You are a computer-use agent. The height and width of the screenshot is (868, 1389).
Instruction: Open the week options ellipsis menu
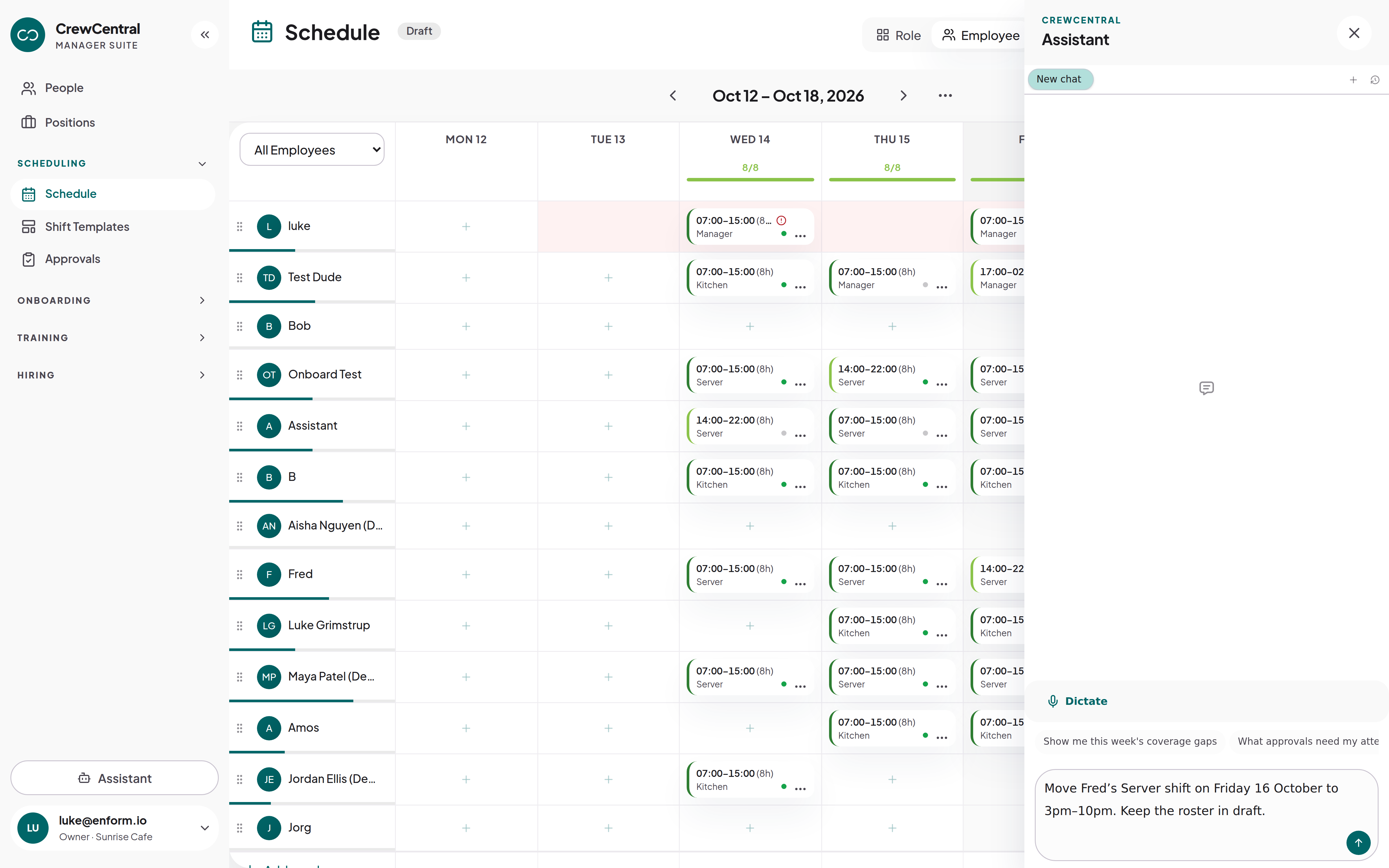click(945, 96)
